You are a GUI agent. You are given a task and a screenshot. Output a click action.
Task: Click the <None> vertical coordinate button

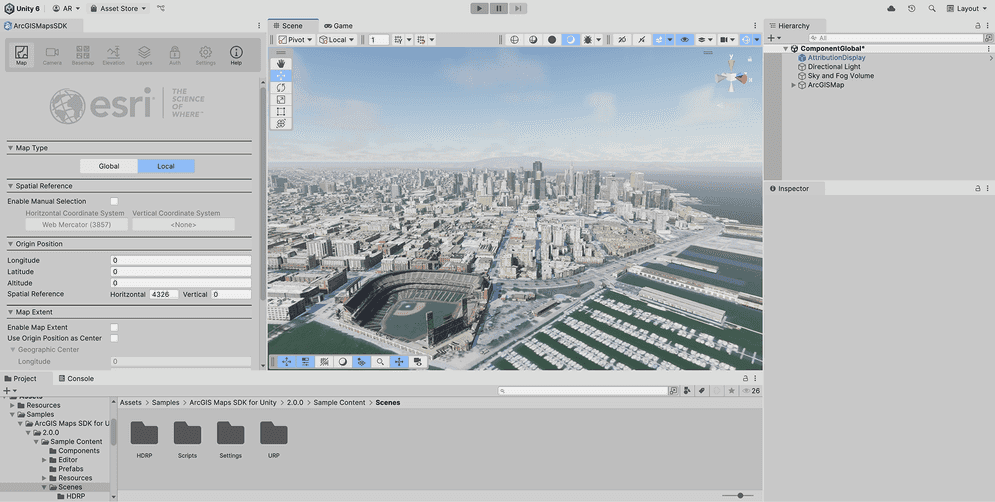(x=183, y=225)
